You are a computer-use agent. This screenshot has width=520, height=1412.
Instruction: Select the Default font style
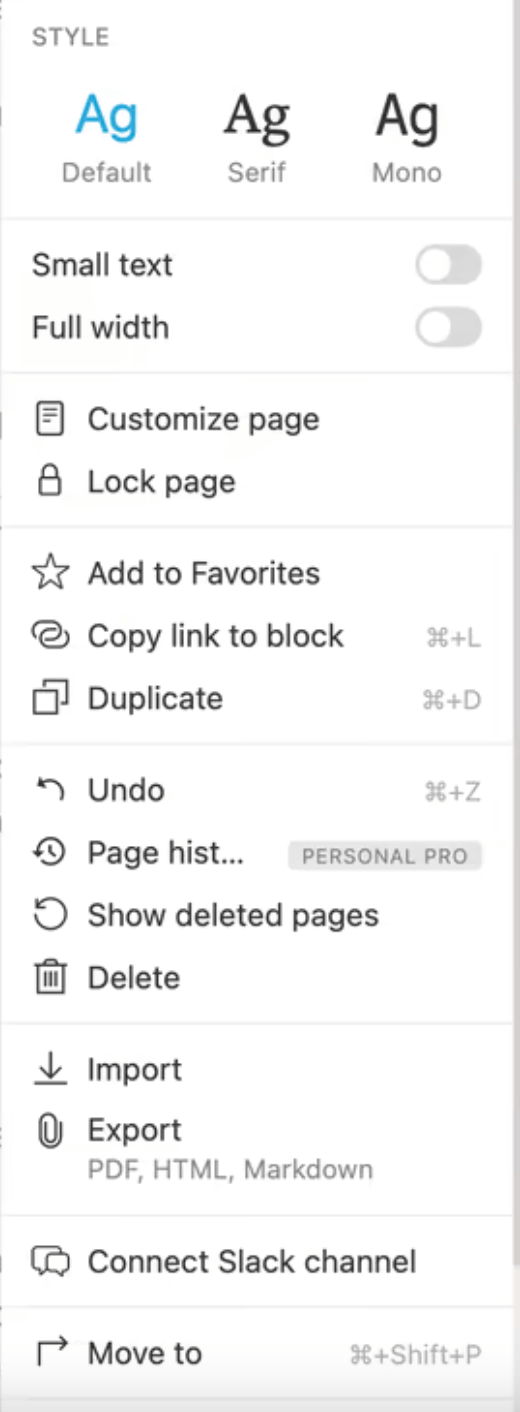tap(107, 136)
